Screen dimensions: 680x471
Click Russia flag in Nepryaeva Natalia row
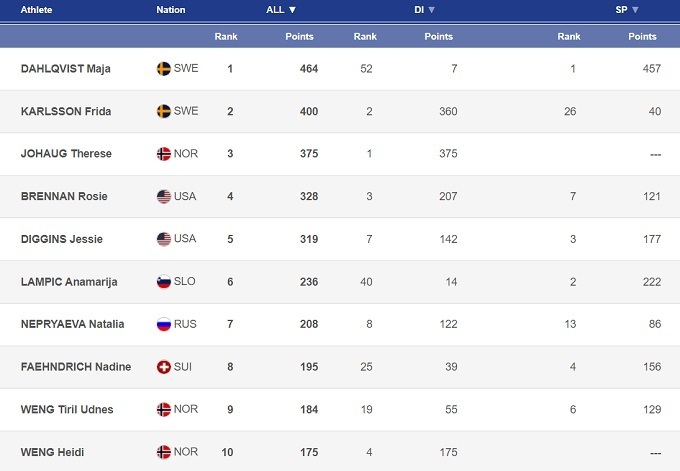(x=164, y=325)
